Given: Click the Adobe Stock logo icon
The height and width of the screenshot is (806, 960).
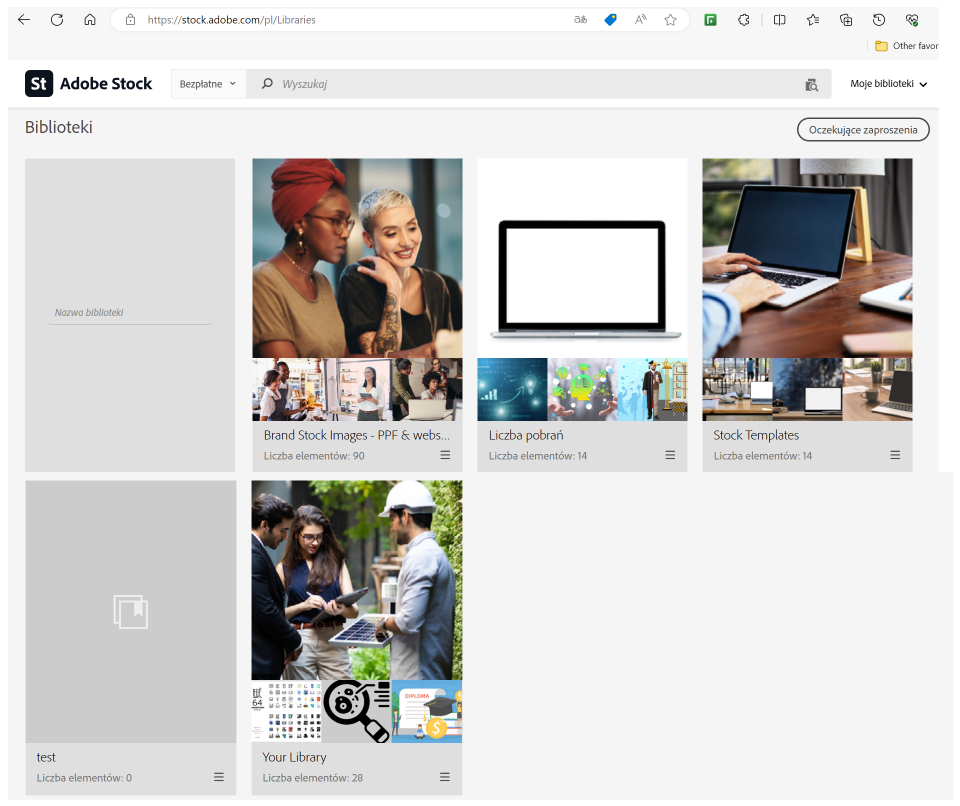Looking at the screenshot, I should coord(38,84).
